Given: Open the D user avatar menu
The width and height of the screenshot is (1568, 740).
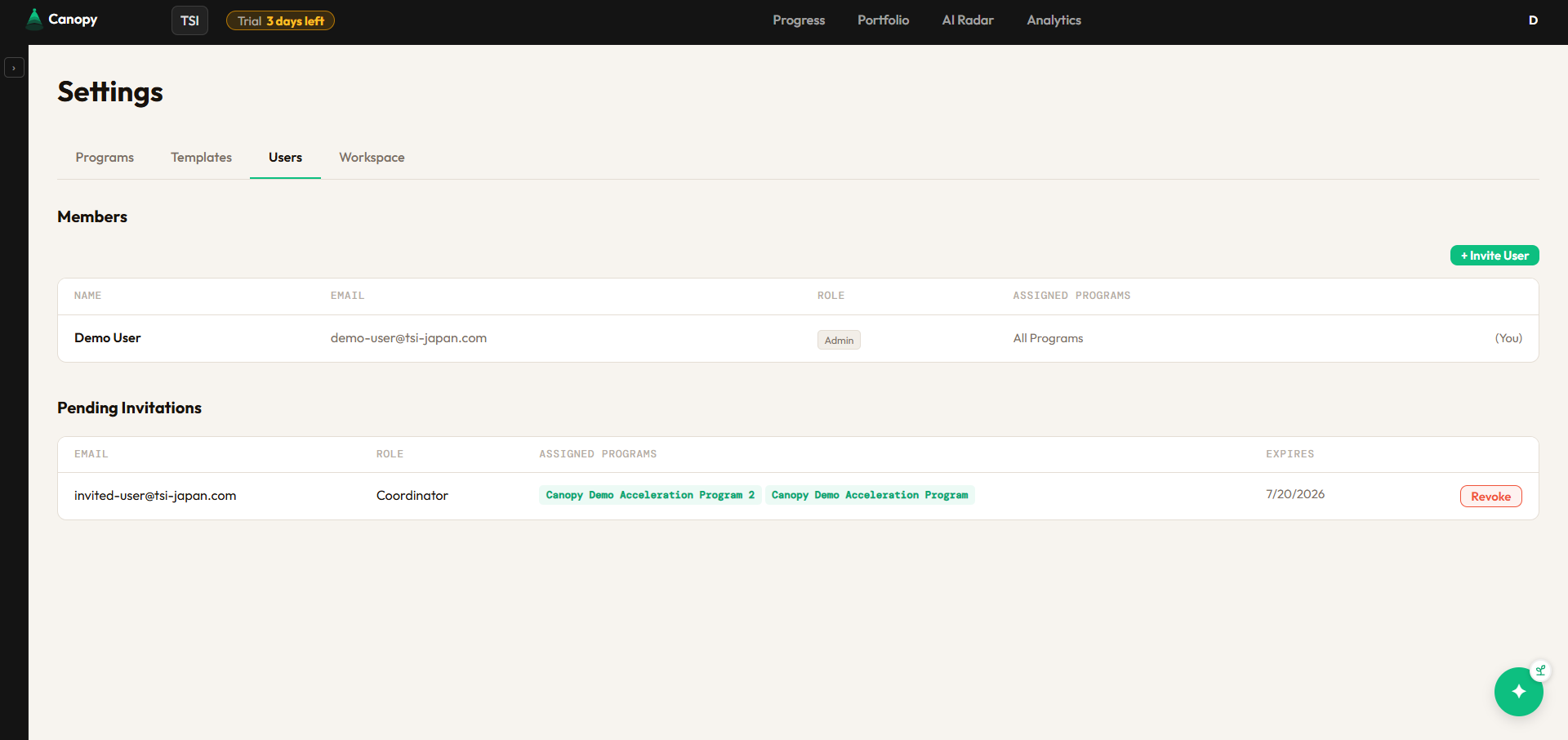Looking at the screenshot, I should pos(1533,20).
